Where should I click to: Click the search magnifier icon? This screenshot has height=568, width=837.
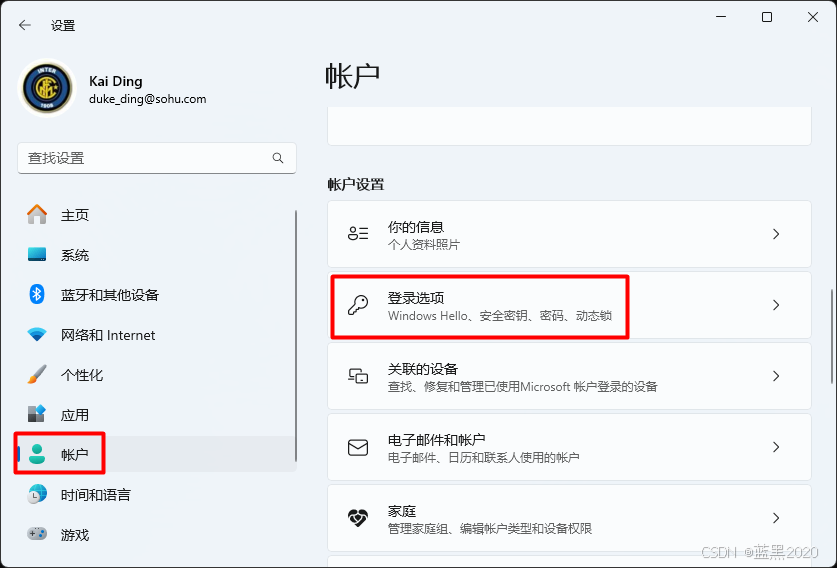278,158
